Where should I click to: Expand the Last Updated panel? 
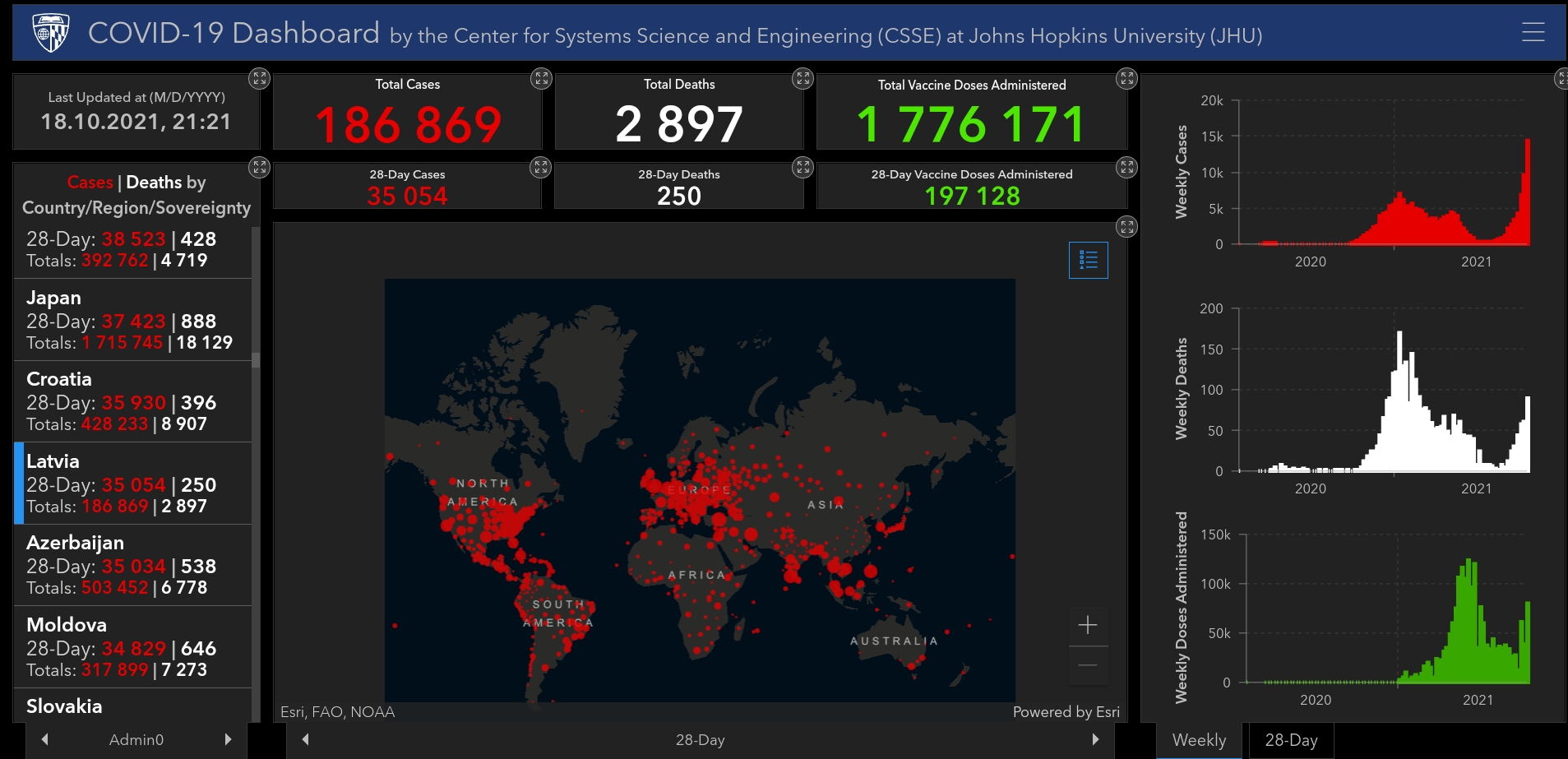[259, 79]
